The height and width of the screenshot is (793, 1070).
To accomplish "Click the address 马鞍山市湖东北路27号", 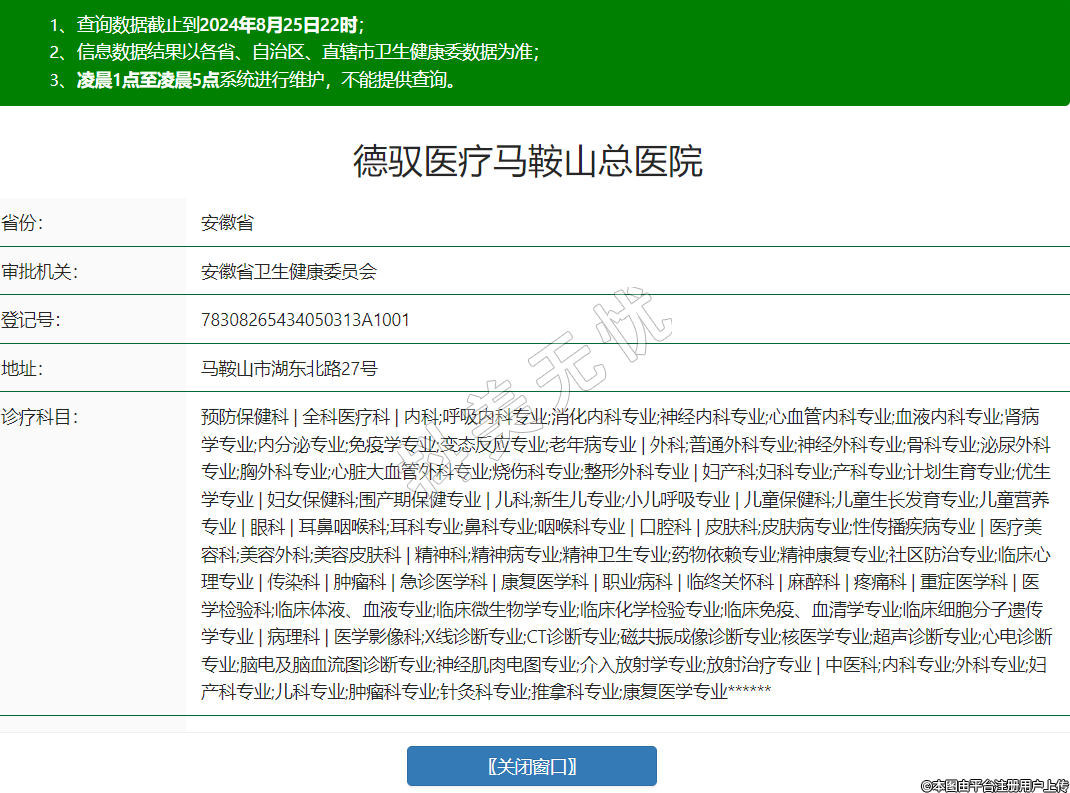I will [289, 369].
